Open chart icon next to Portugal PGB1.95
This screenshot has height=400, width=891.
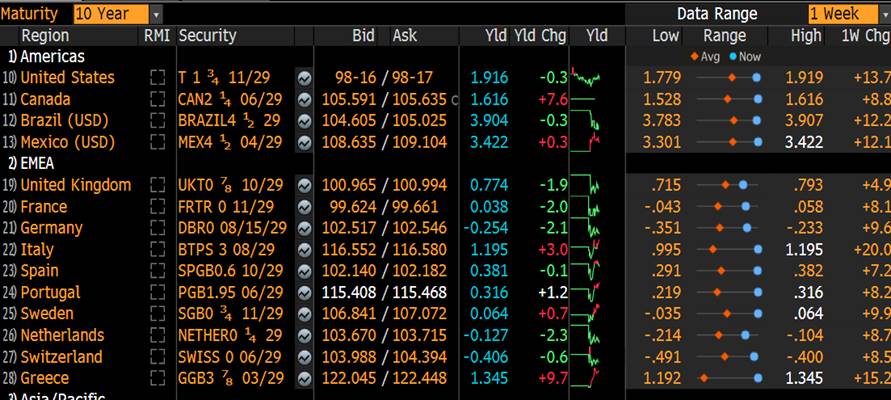point(304,292)
